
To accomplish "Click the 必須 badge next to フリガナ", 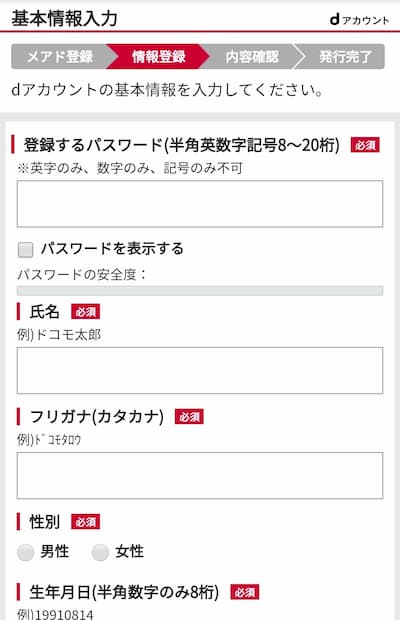I will 189,417.
